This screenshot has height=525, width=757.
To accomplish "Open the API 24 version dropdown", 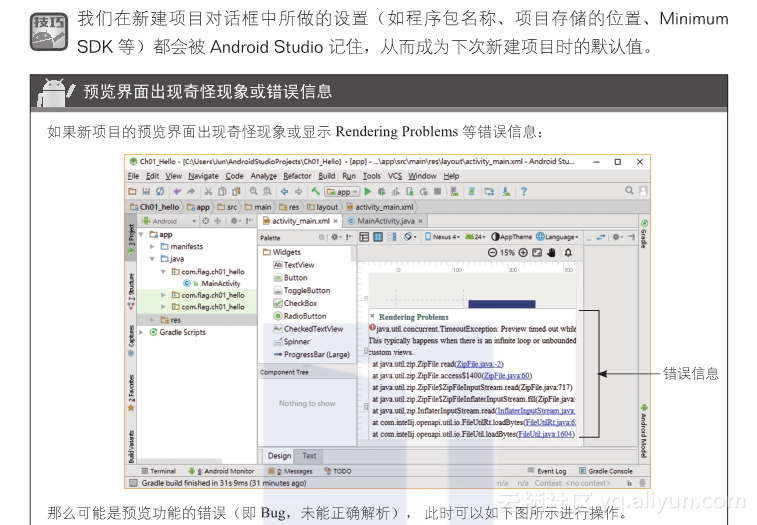I will point(475,237).
